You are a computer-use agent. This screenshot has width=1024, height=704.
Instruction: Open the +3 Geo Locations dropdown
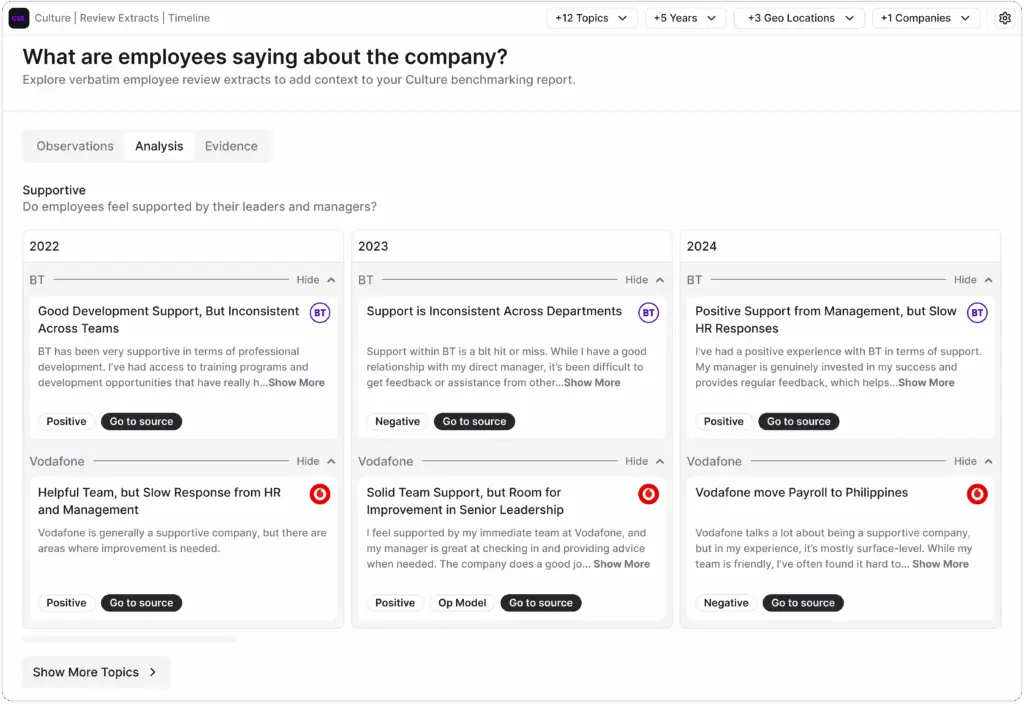click(x=800, y=18)
